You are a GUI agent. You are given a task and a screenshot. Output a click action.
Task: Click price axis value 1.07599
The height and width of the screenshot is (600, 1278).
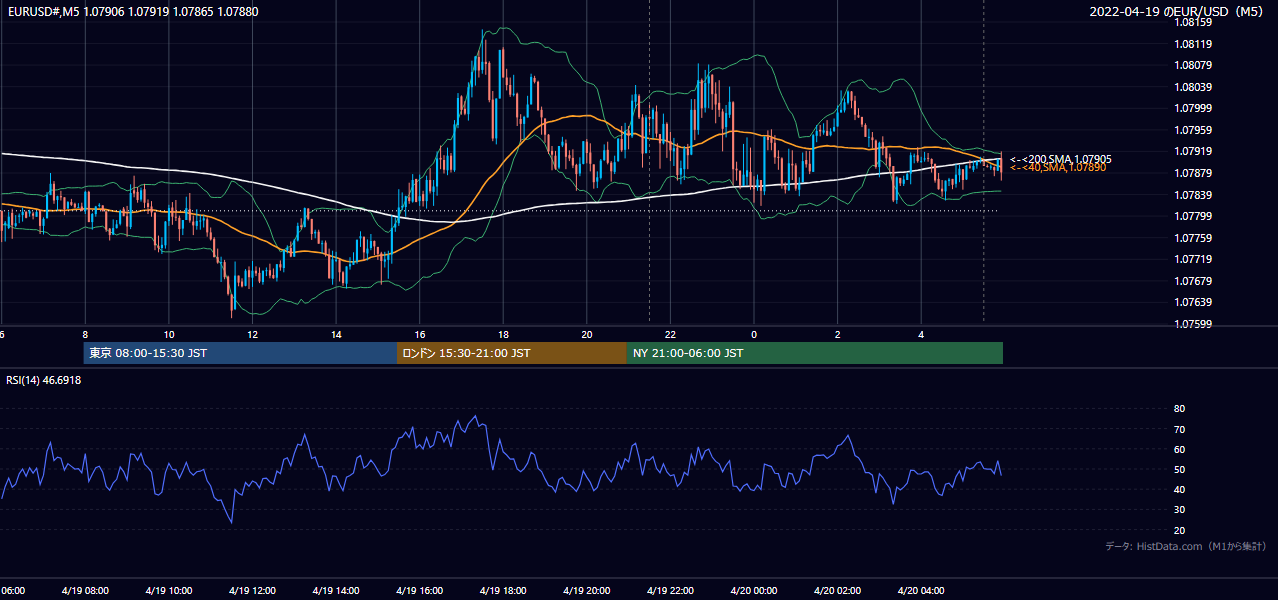[x=1193, y=324]
